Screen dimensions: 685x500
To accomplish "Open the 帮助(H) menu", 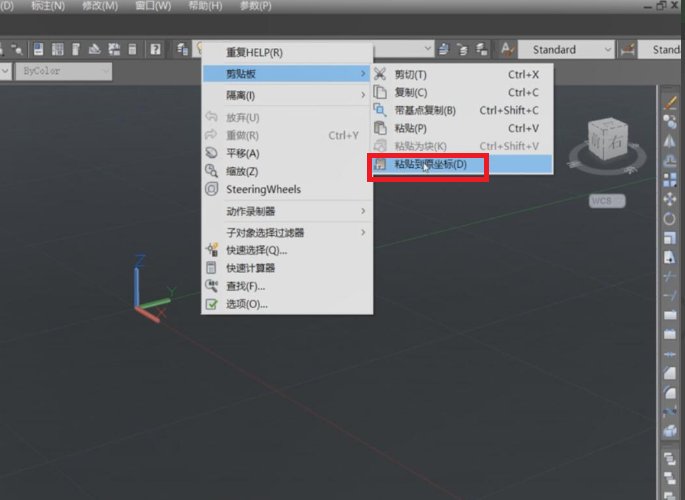I will coord(205,6).
